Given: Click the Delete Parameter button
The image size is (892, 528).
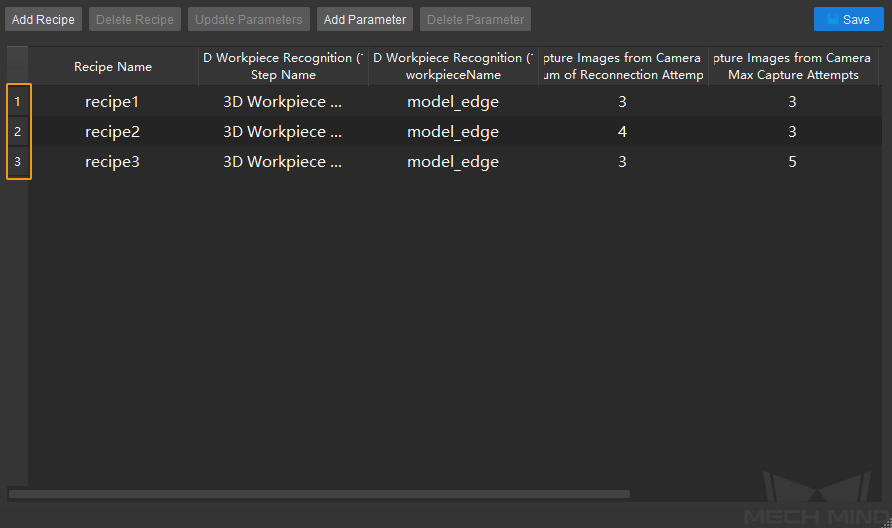Looking at the screenshot, I should point(475,19).
